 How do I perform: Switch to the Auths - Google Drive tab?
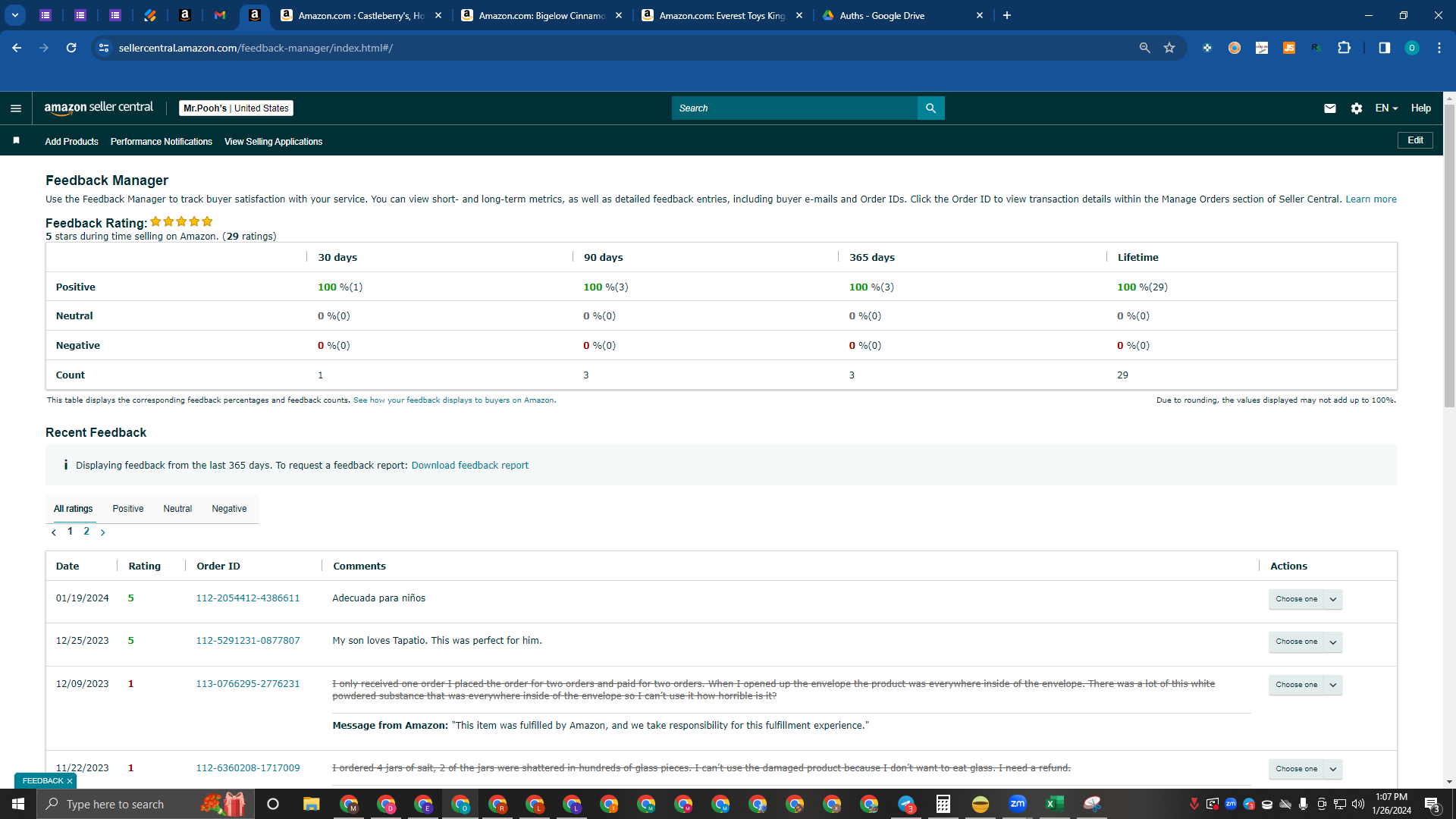pyautogui.click(x=902, y=15)
